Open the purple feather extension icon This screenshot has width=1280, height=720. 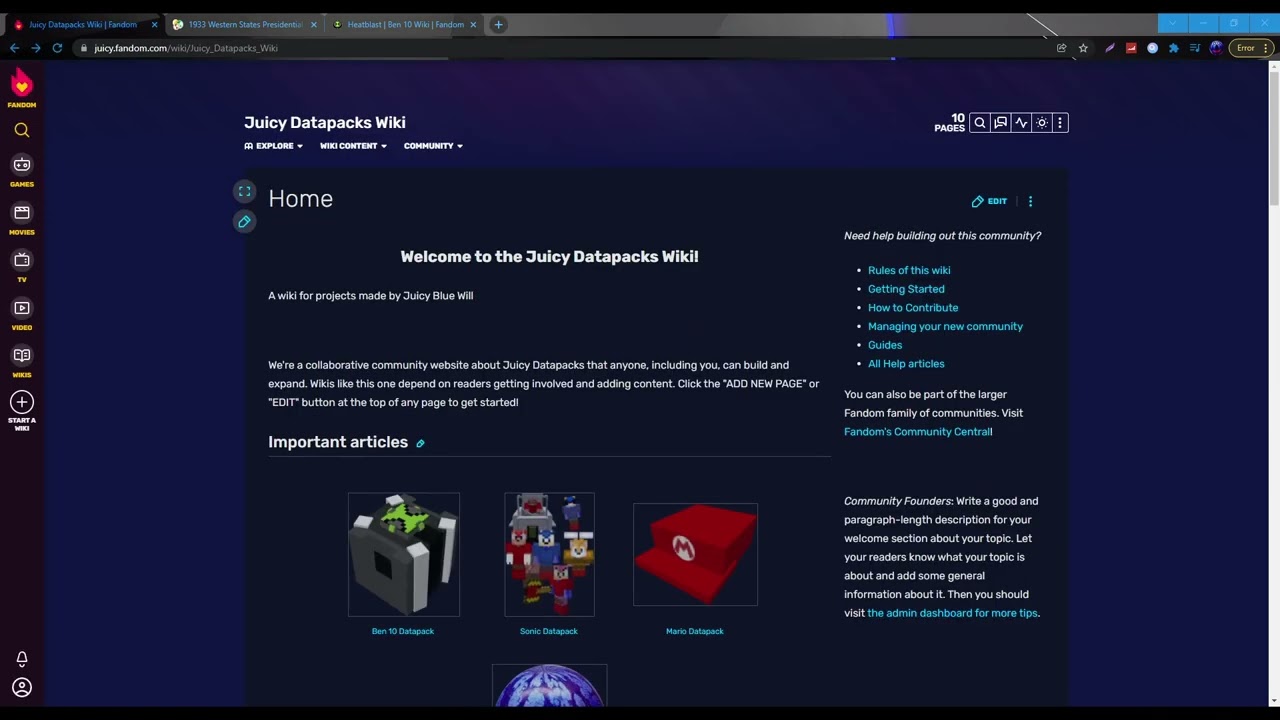coord(1110,48)
